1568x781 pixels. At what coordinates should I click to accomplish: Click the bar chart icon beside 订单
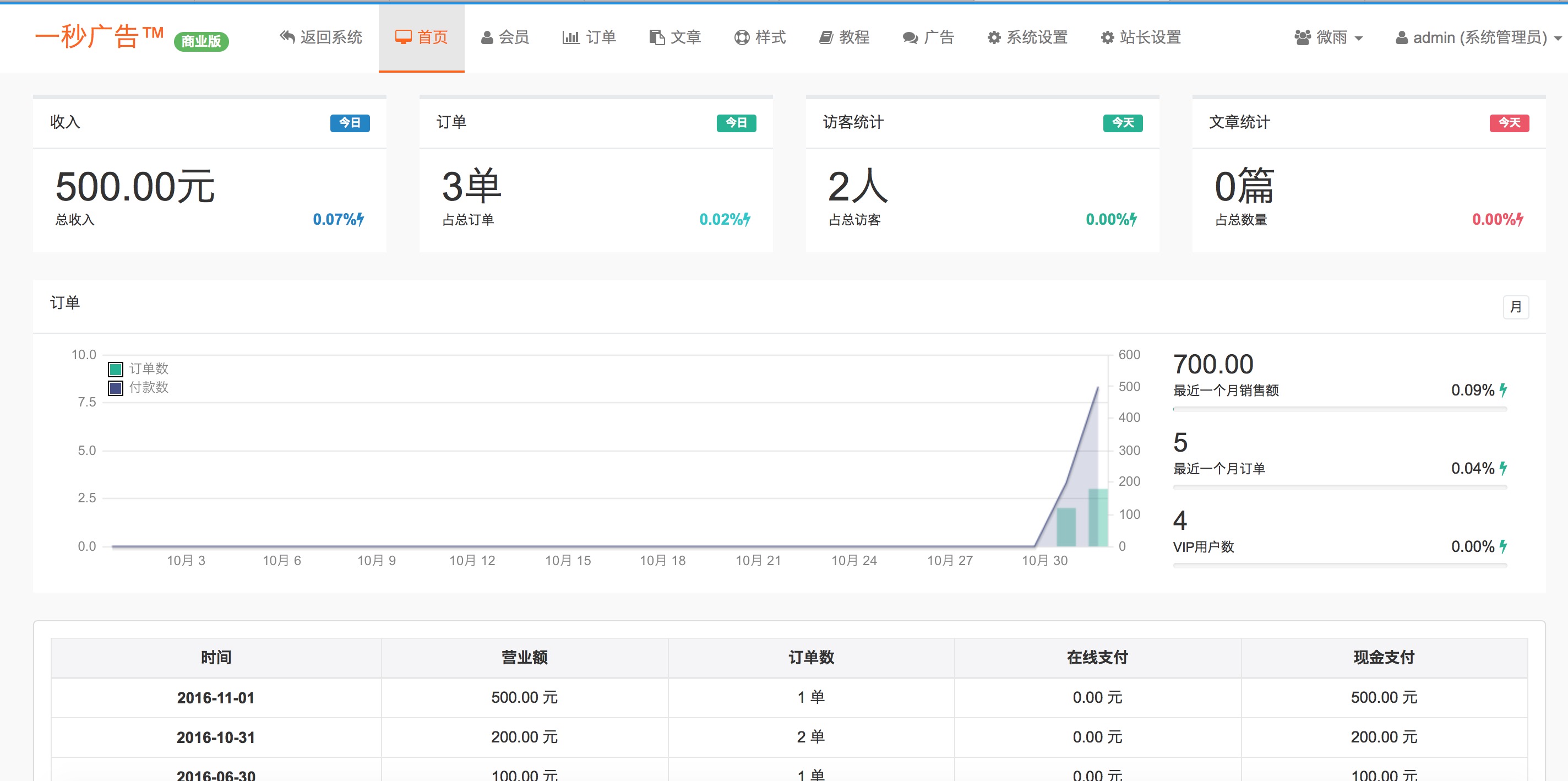(x=571, y=37)
